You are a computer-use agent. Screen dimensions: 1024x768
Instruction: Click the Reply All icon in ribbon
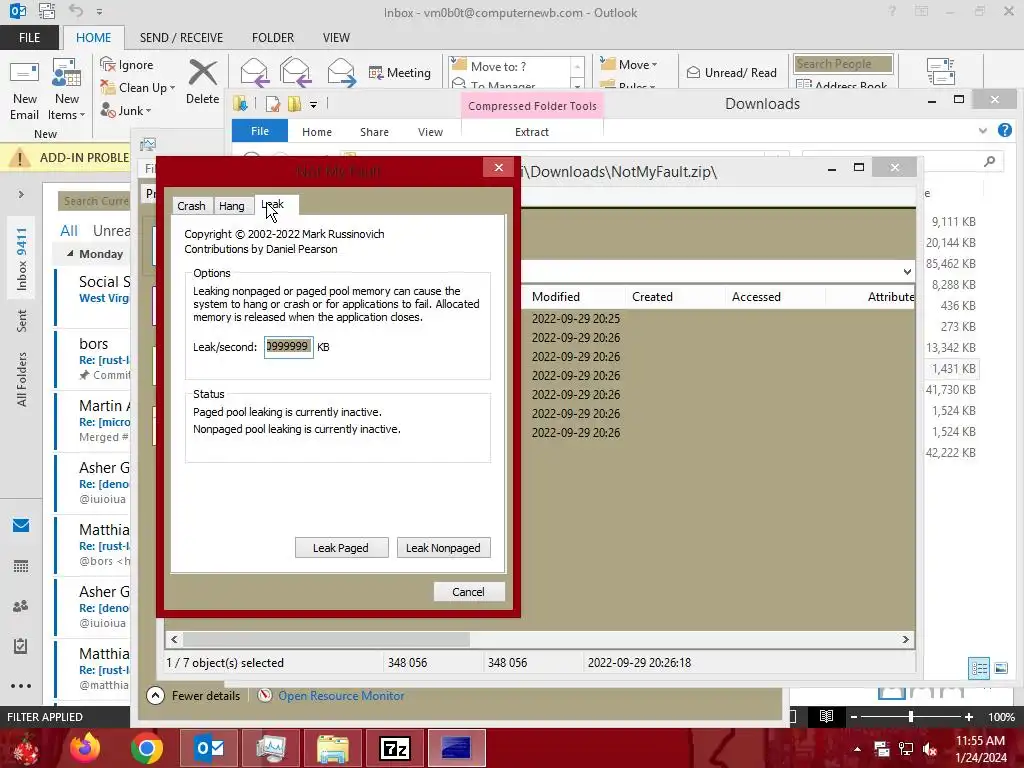295,72
